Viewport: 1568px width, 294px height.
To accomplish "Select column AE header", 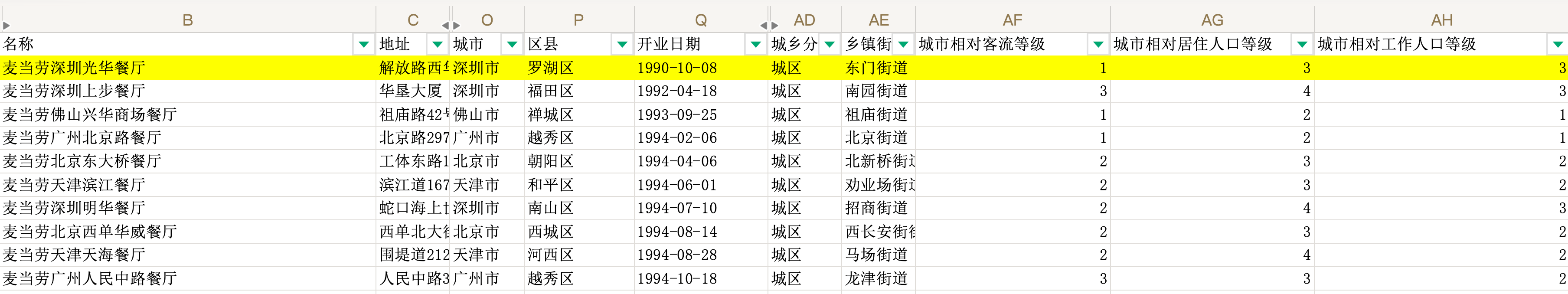I will coord(879,20).
